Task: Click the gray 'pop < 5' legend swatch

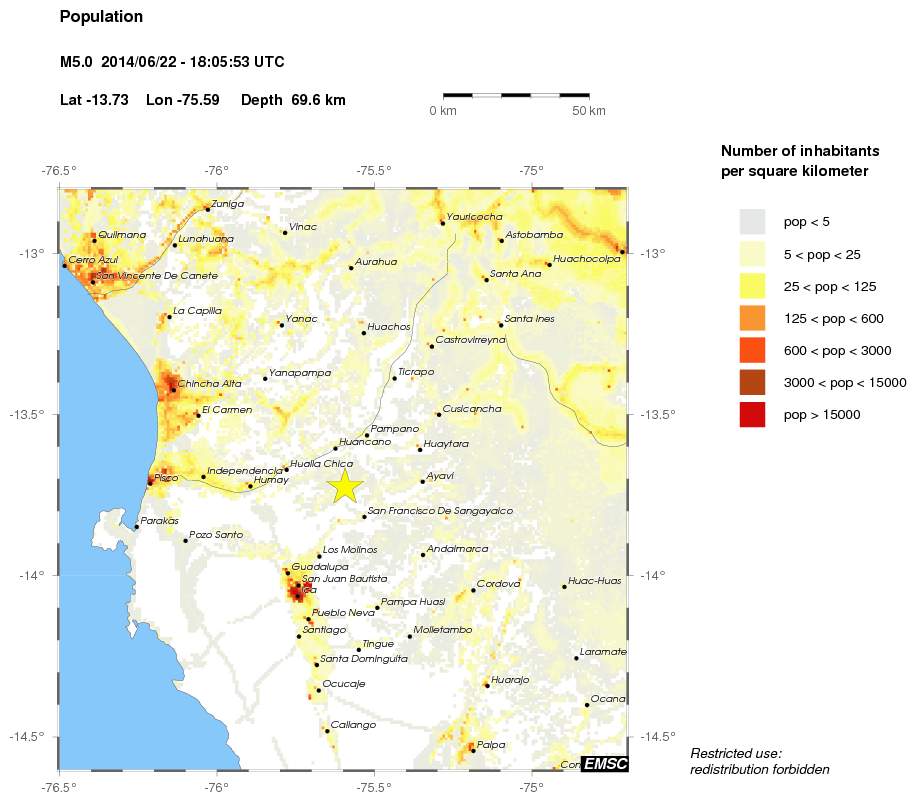Action: [x=752, y=221]
